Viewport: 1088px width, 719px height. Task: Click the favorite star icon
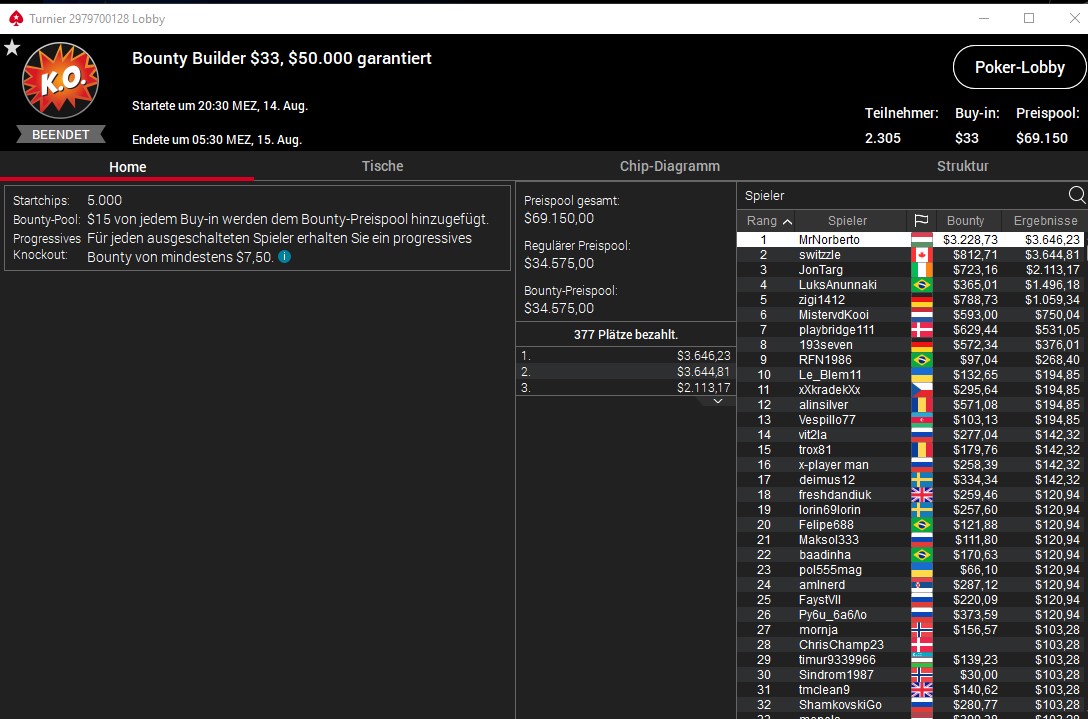(12, 48)
